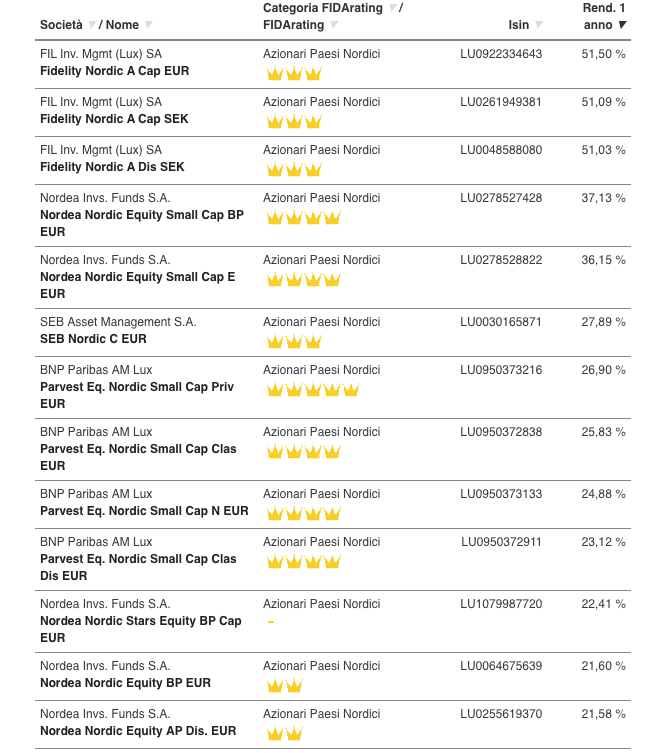Open Nordea Nordic Equity Small Cap BP EUR
The image size is (664, 753).
142,223
